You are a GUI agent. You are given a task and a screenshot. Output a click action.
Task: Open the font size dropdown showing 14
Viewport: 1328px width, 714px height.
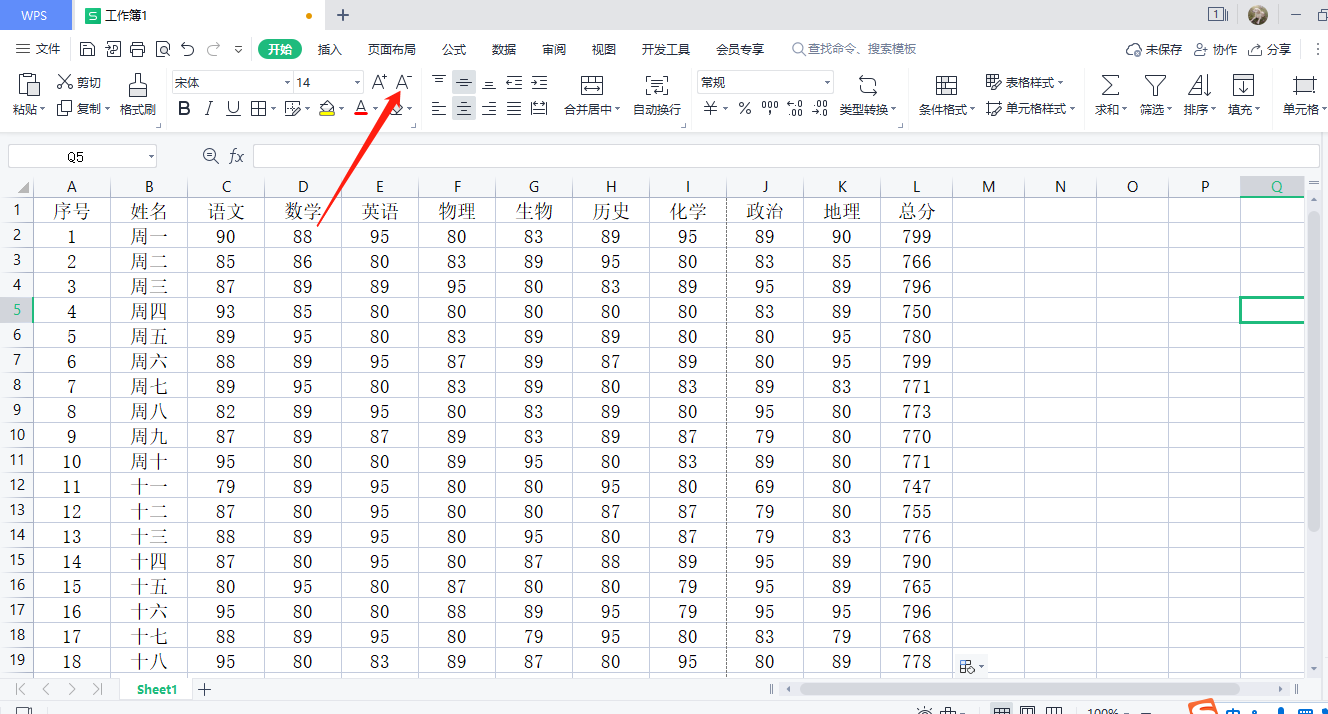coord(357,83)
